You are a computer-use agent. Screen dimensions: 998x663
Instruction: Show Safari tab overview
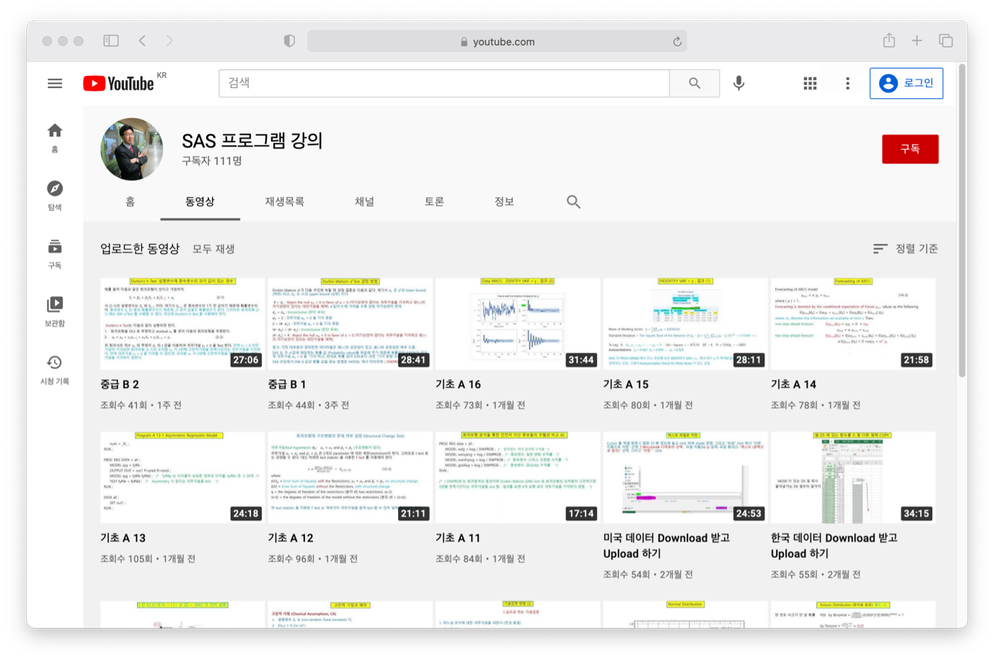(x=946, y=41)
